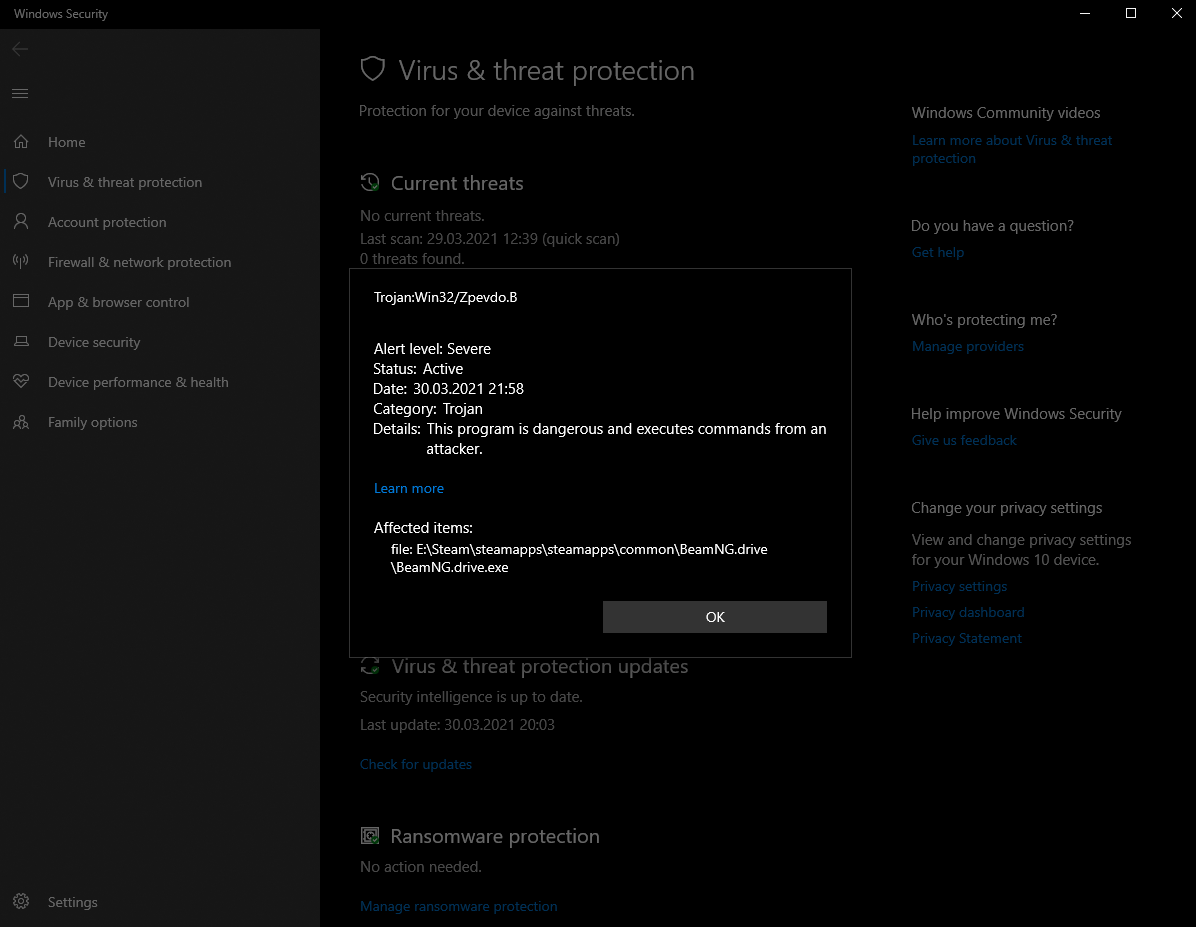Click threat name Trojan:Win32/Zpevdo.B

[x=445, y=297]
